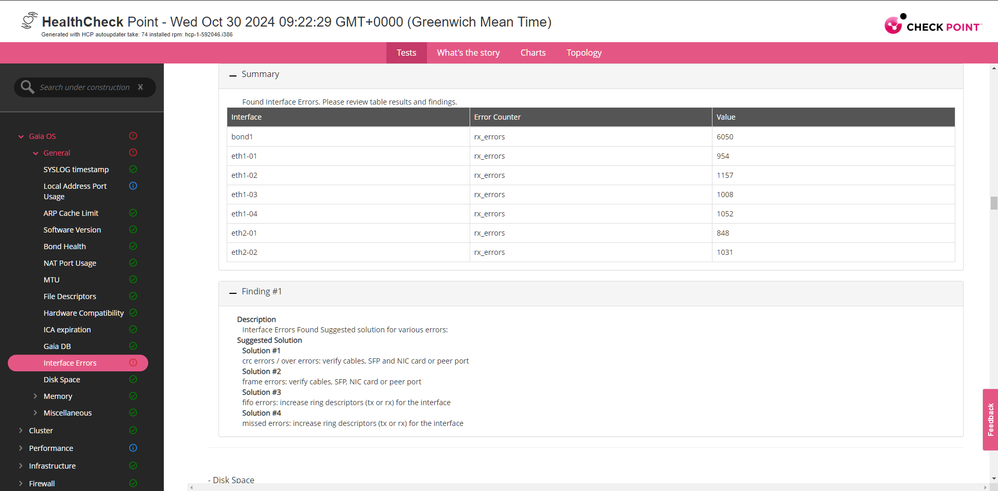Click the blue info icon next to Performance
Viewport: 998px width, 491px height.
[x=133, y=448]
